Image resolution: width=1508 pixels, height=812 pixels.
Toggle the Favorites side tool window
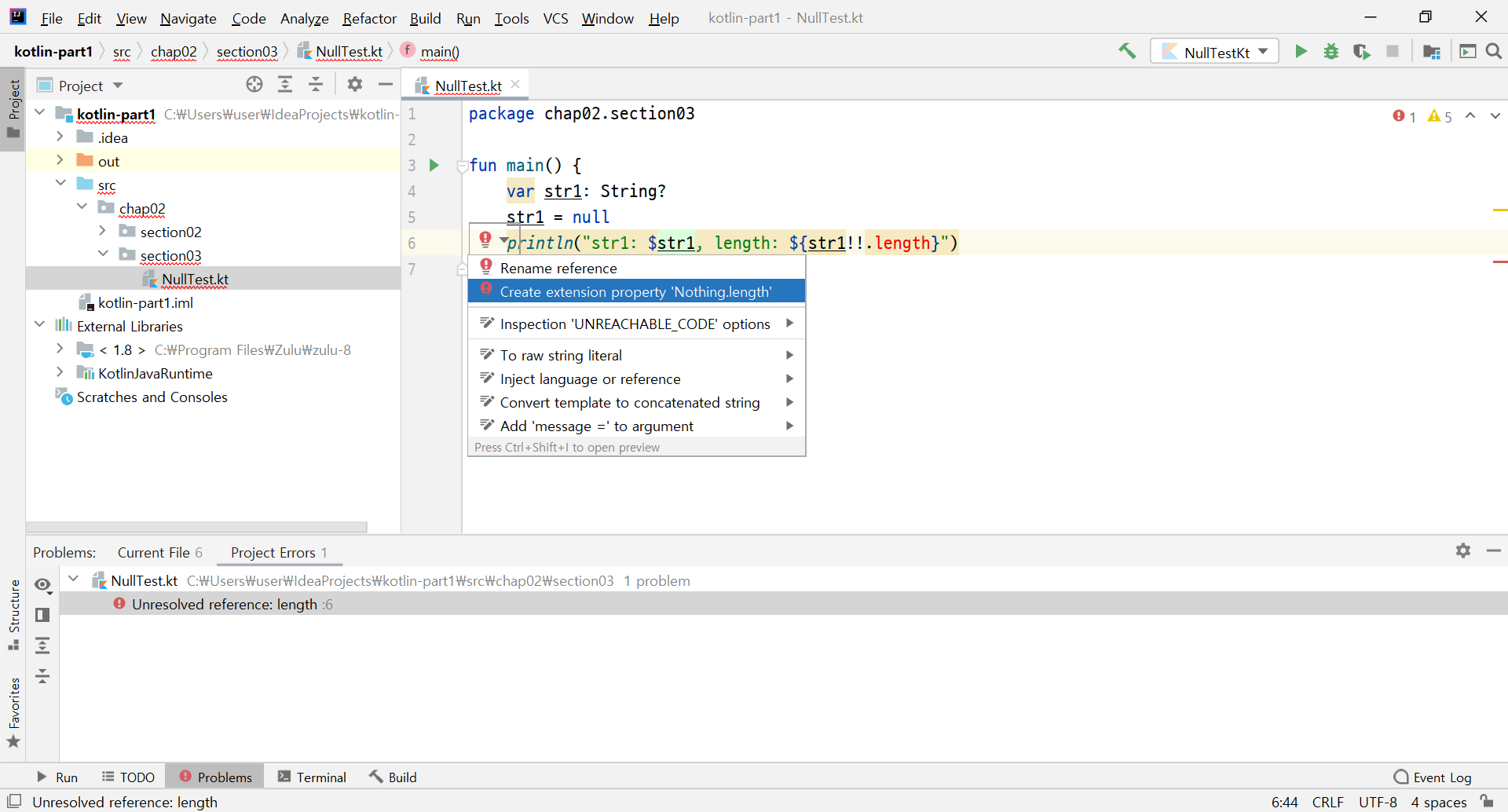click(13, 713)
